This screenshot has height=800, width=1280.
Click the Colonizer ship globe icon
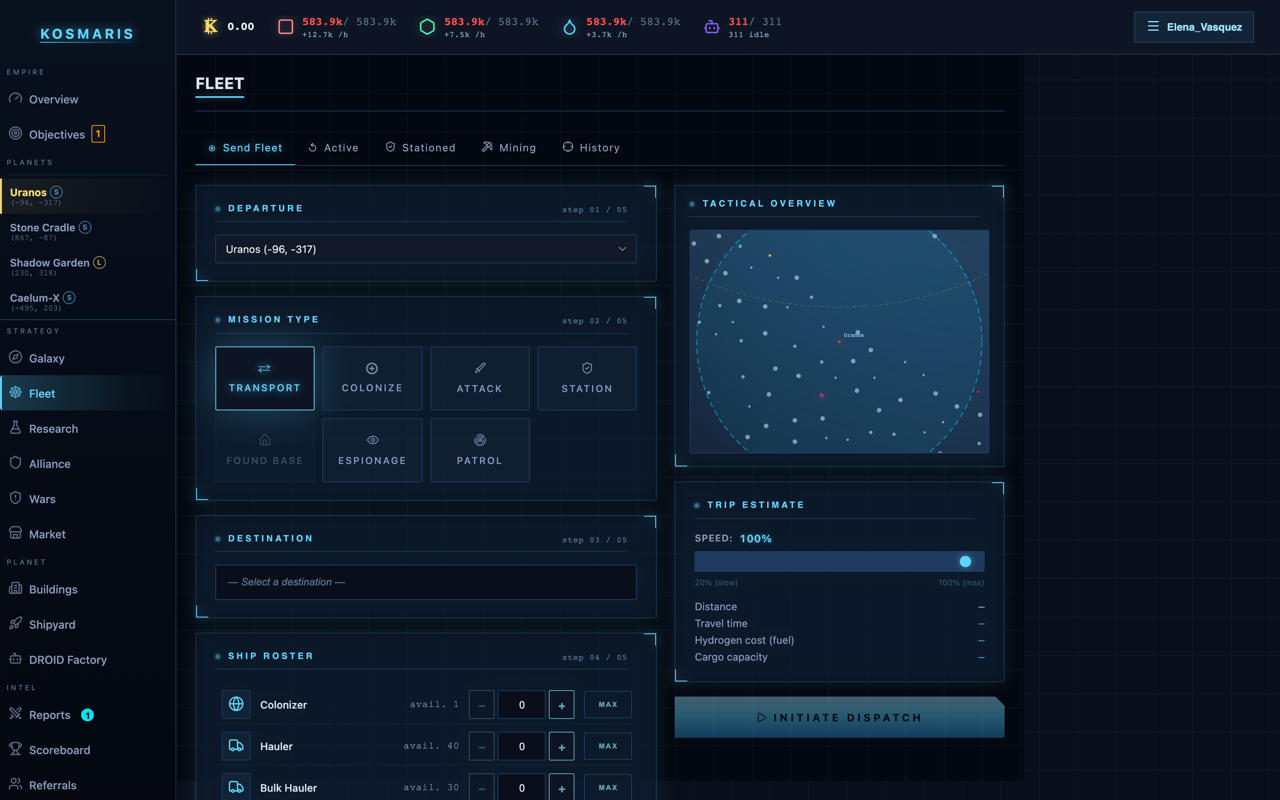[236, 704]
